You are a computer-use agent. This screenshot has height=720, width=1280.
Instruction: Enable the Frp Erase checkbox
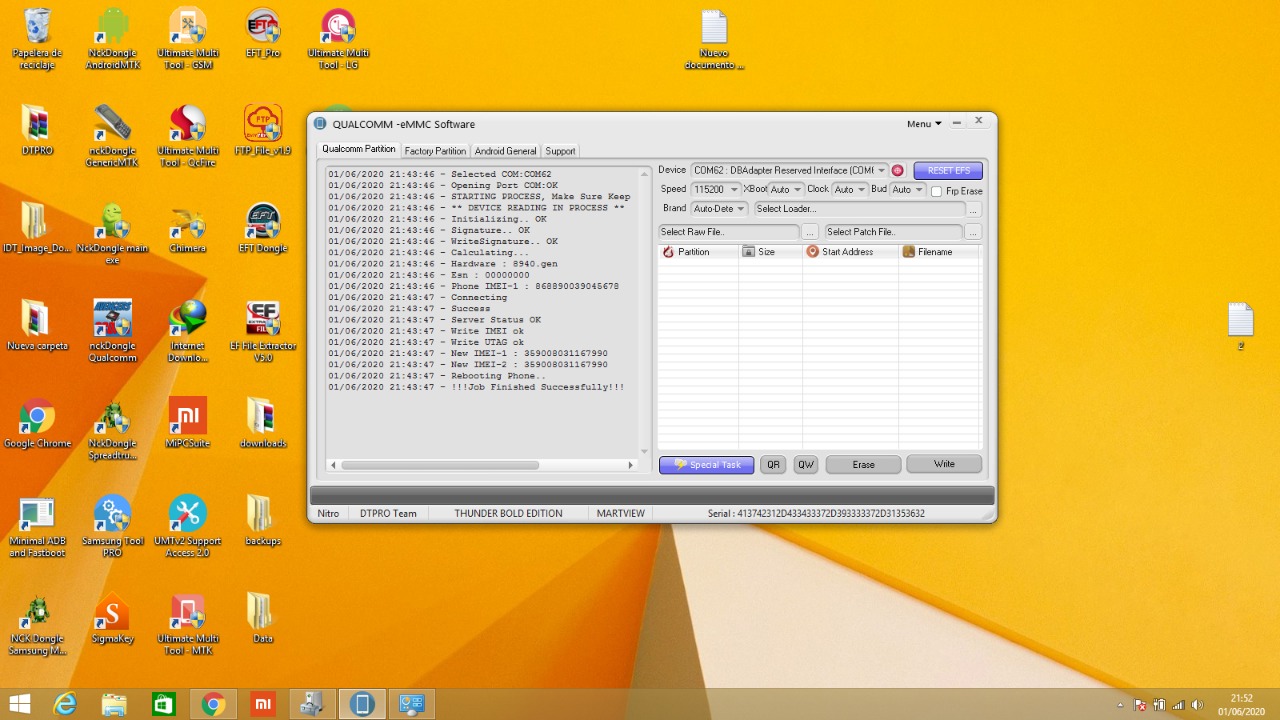point(937,191)
